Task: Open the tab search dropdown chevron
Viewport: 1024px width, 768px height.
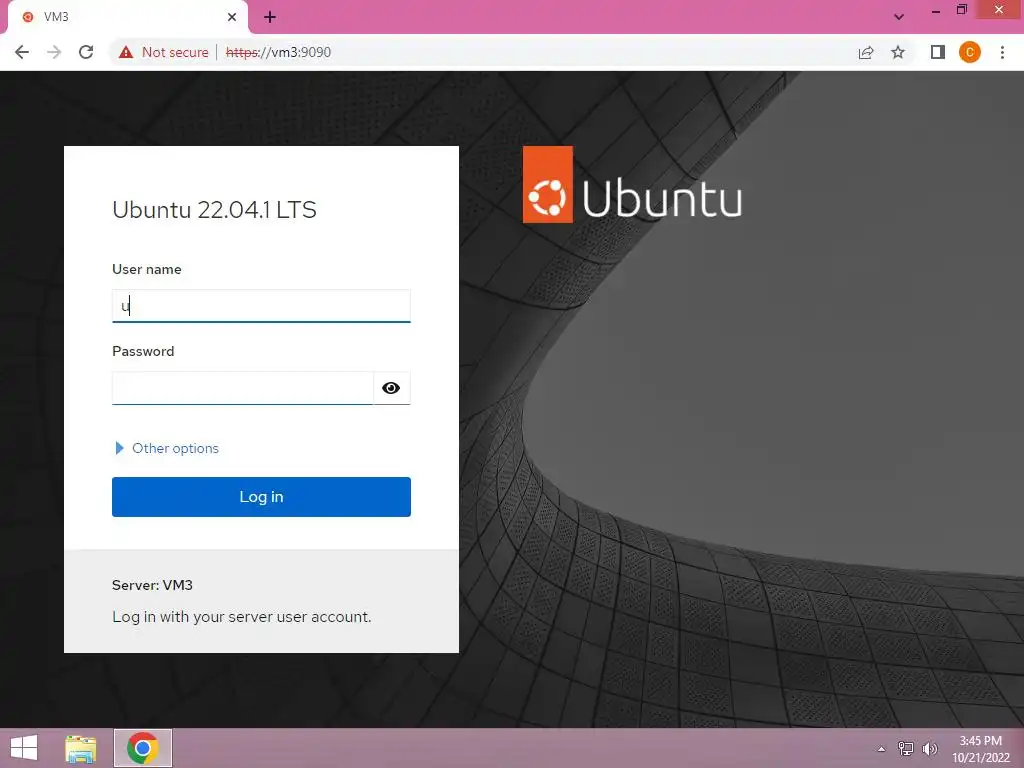Action: [899, 17]
